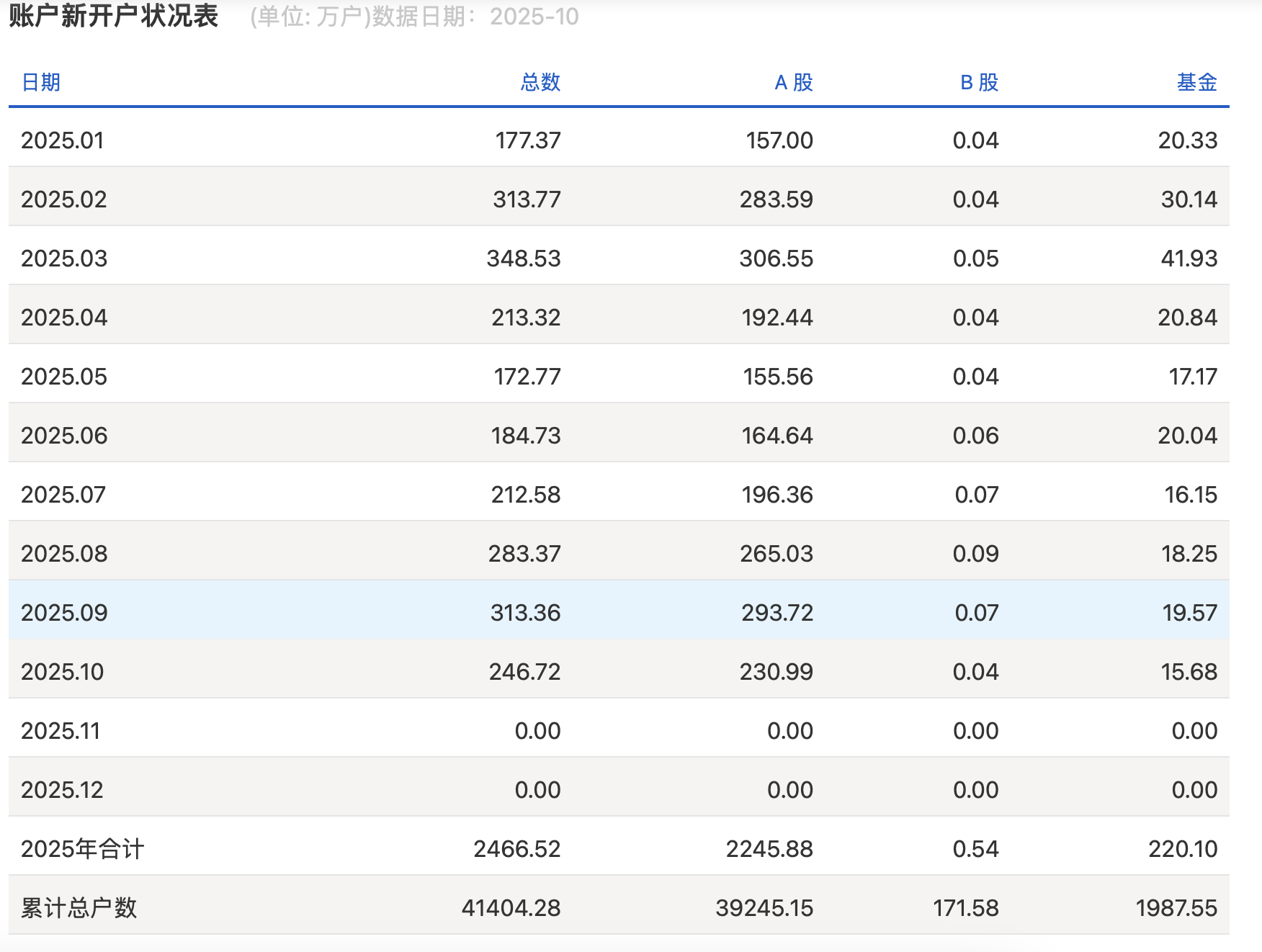Image resolution: width=1262 pixels, height=952 pixels.
Task: Click the A股 value 293.72 in September
Action: (x=778, y=612)
